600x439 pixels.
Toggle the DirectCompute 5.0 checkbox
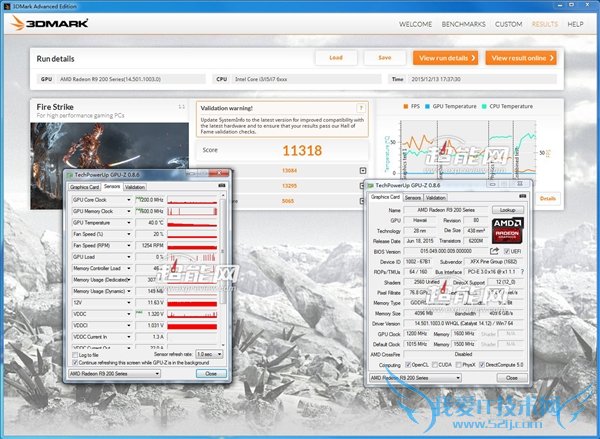482,365
